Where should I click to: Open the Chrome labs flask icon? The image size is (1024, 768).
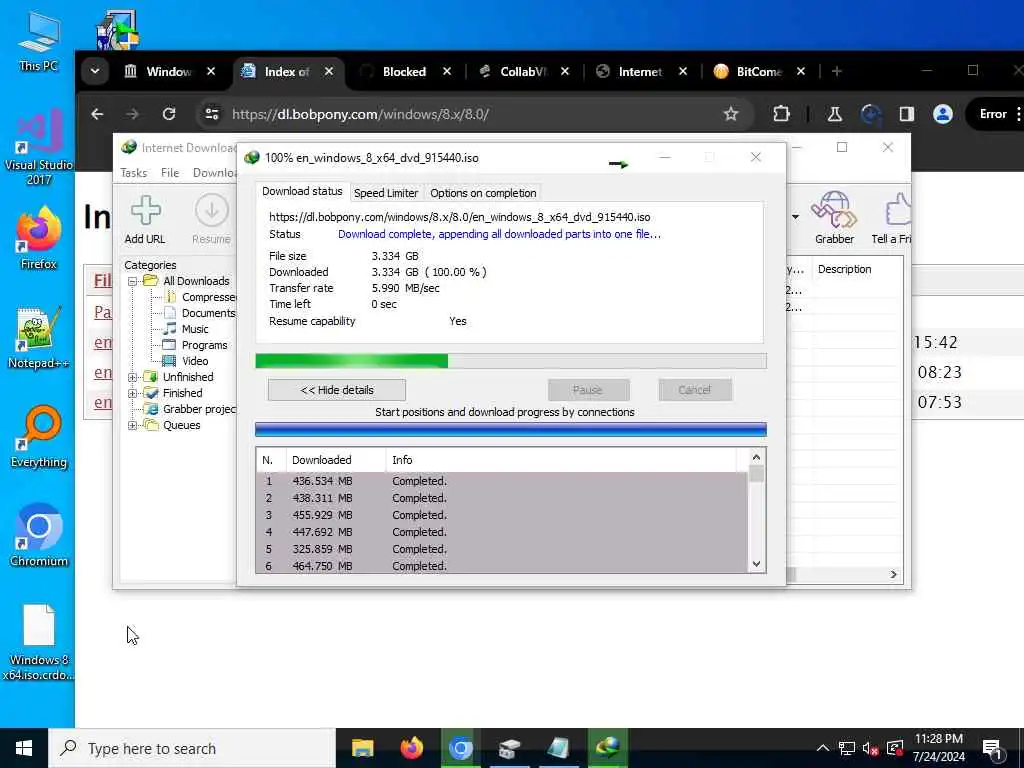pyautogui.click(x=834, y=114)
